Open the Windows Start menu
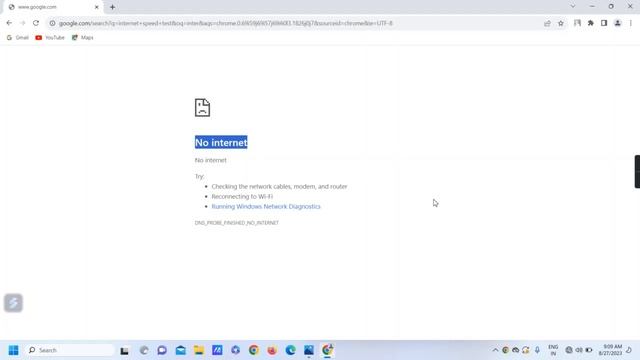640x360 pixels. click(x=13, y=350)
